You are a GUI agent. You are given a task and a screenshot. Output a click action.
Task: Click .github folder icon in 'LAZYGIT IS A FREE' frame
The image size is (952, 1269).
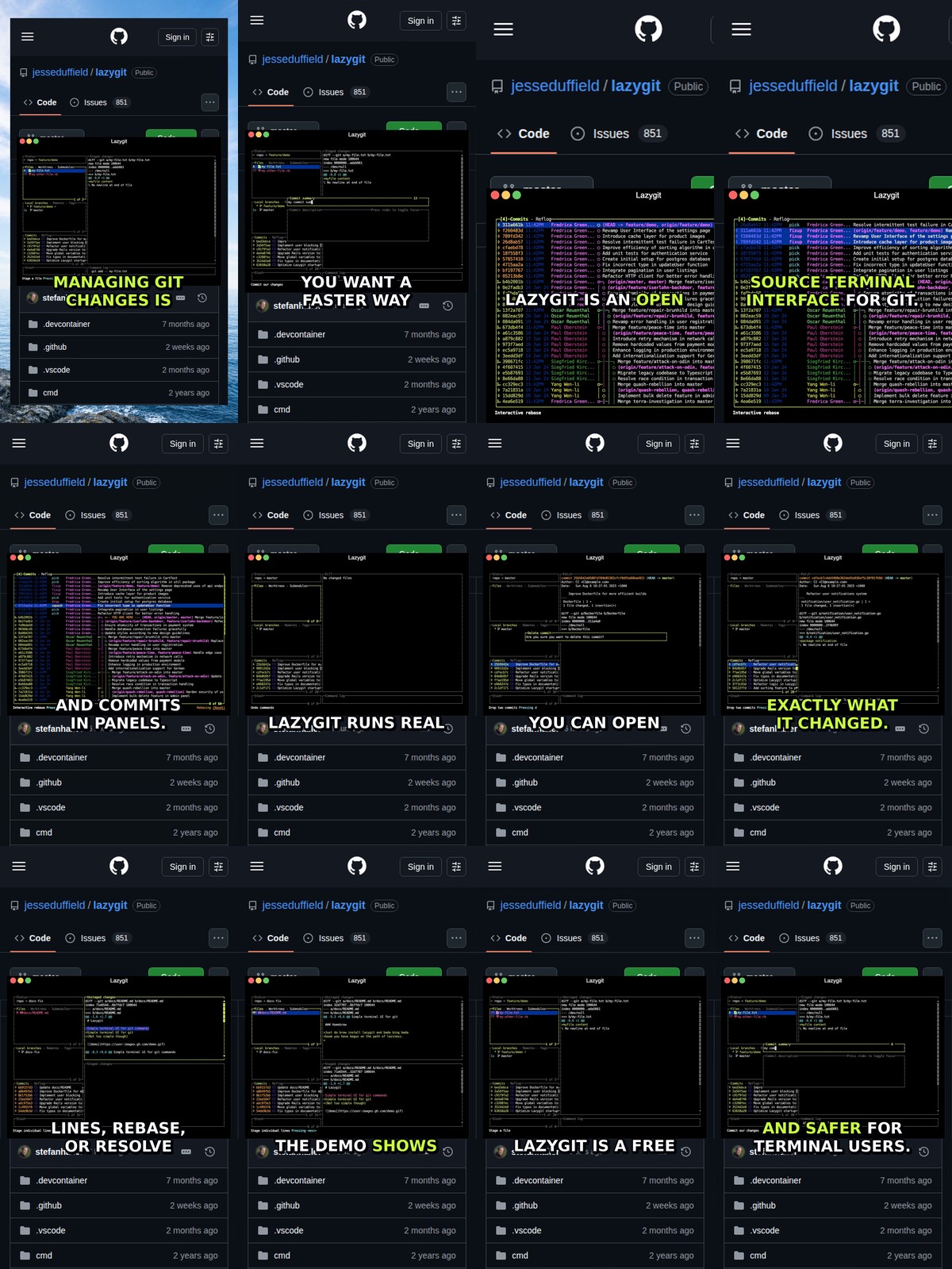point(501,1206)
